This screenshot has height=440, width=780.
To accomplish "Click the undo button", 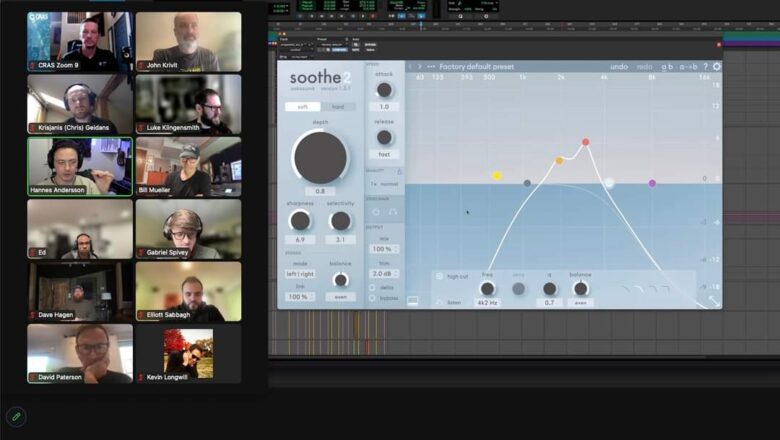I will pos(619,66).
